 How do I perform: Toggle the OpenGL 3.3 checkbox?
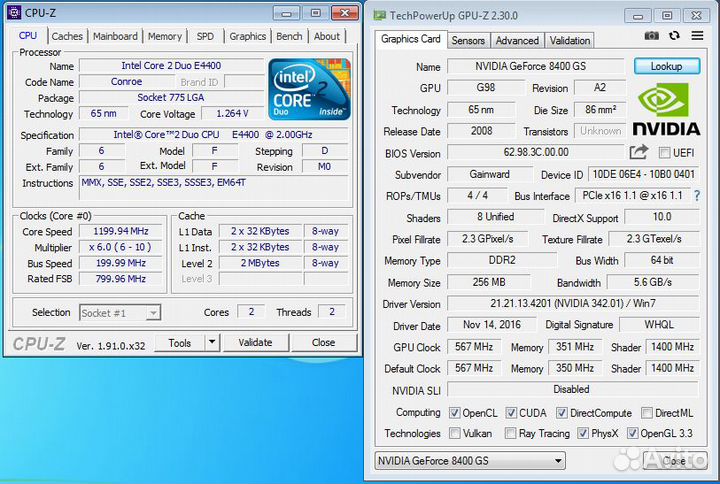(632, 433)
